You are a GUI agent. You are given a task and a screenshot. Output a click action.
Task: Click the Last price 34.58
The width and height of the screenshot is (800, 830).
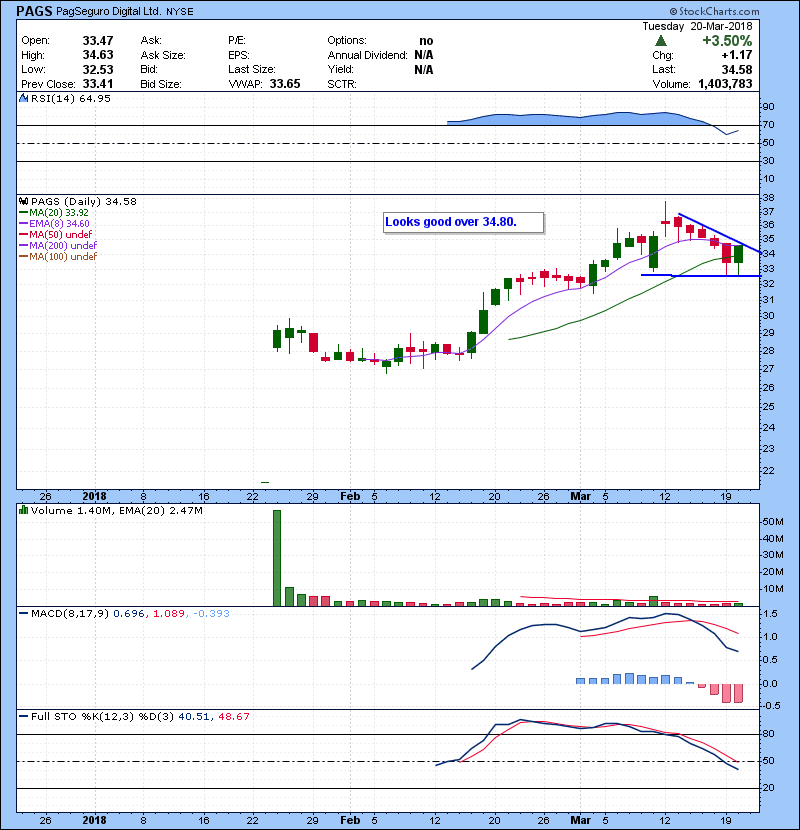click(737, 69)
